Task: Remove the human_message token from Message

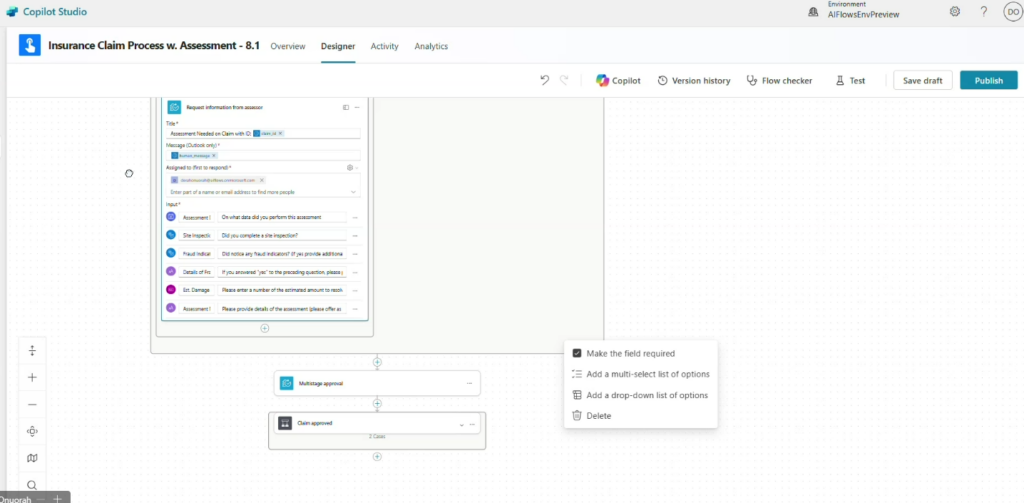Action: [214, 155]
